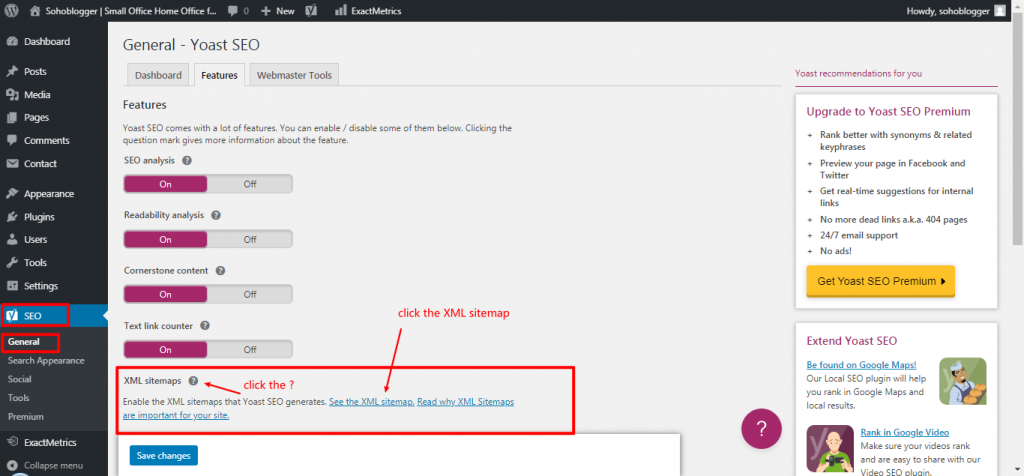Click help icon beside Readability analysis

pos(216,215)
